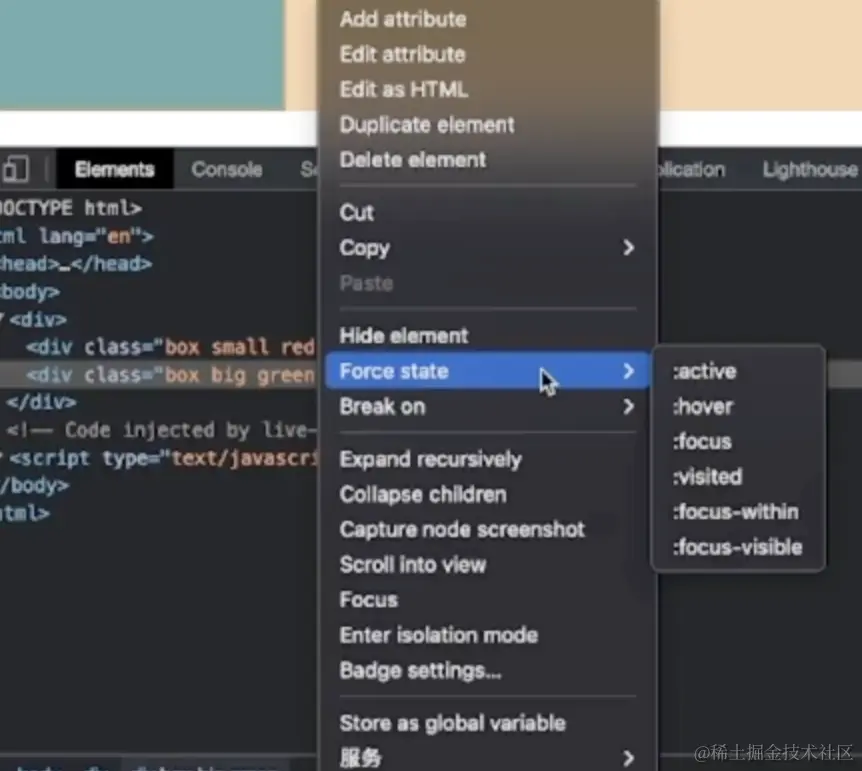Click the teal box on the page

[x=142, y=54]
